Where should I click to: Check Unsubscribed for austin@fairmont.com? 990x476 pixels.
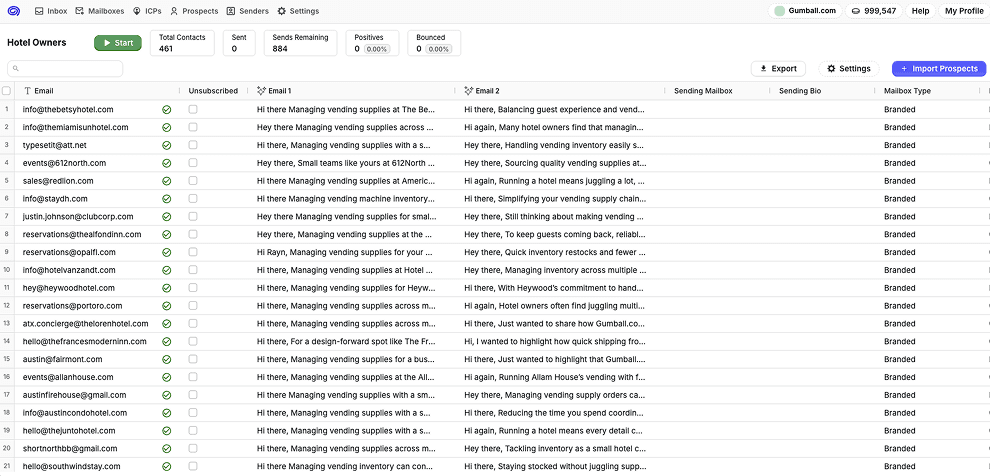193,359
